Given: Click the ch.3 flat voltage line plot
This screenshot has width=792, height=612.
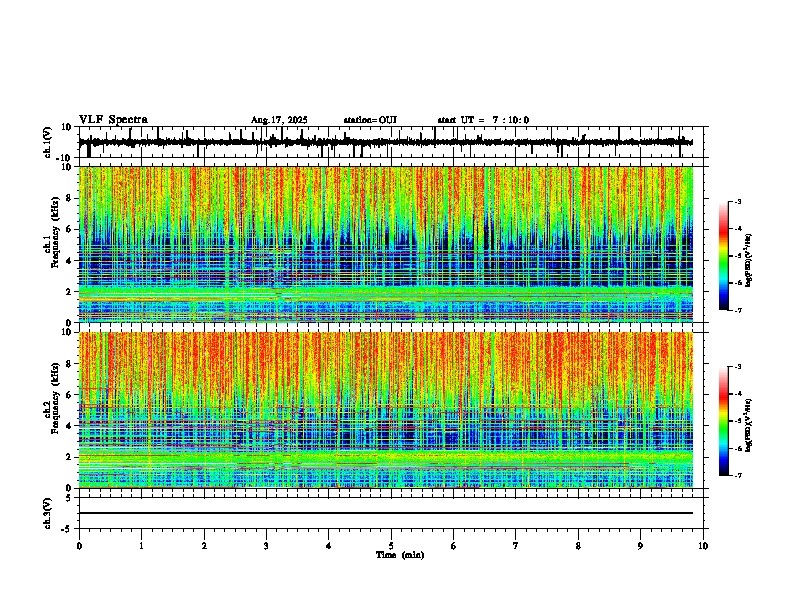Looking at the screenshot, I should [386, 513].
